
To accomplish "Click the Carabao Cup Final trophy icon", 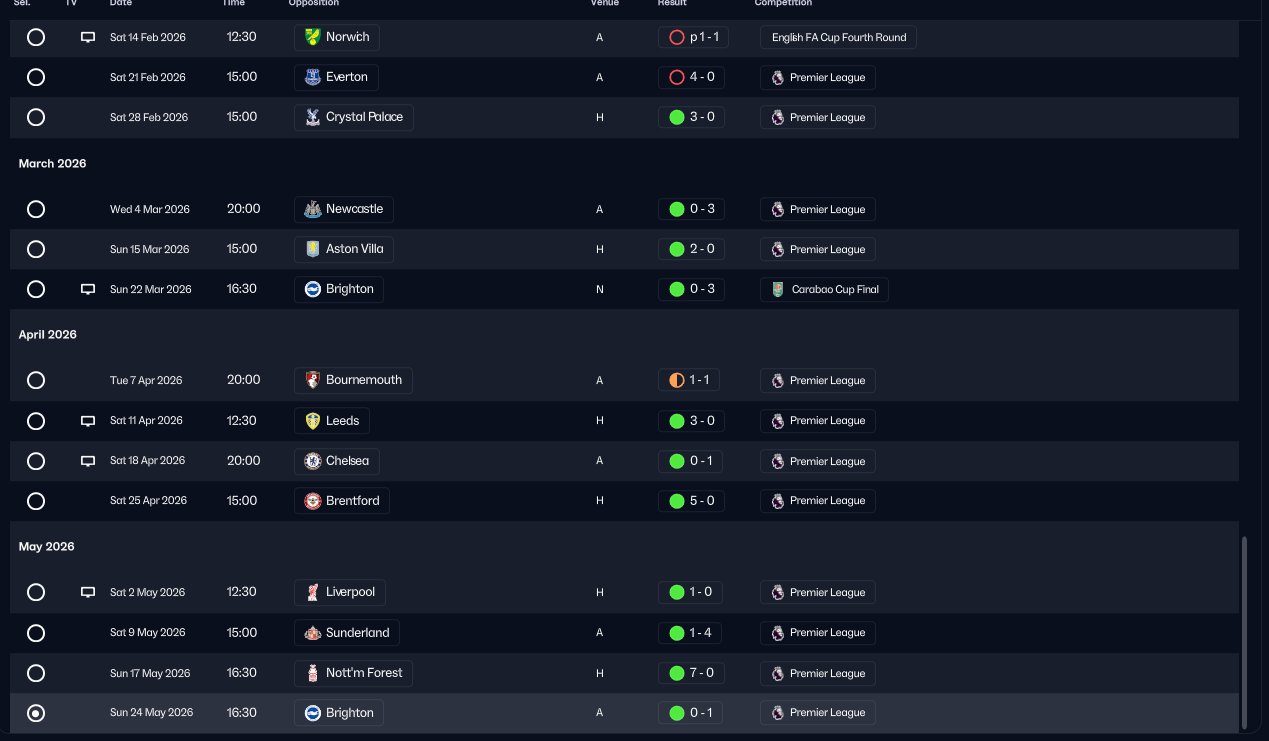I will click(x=778, y=289).
